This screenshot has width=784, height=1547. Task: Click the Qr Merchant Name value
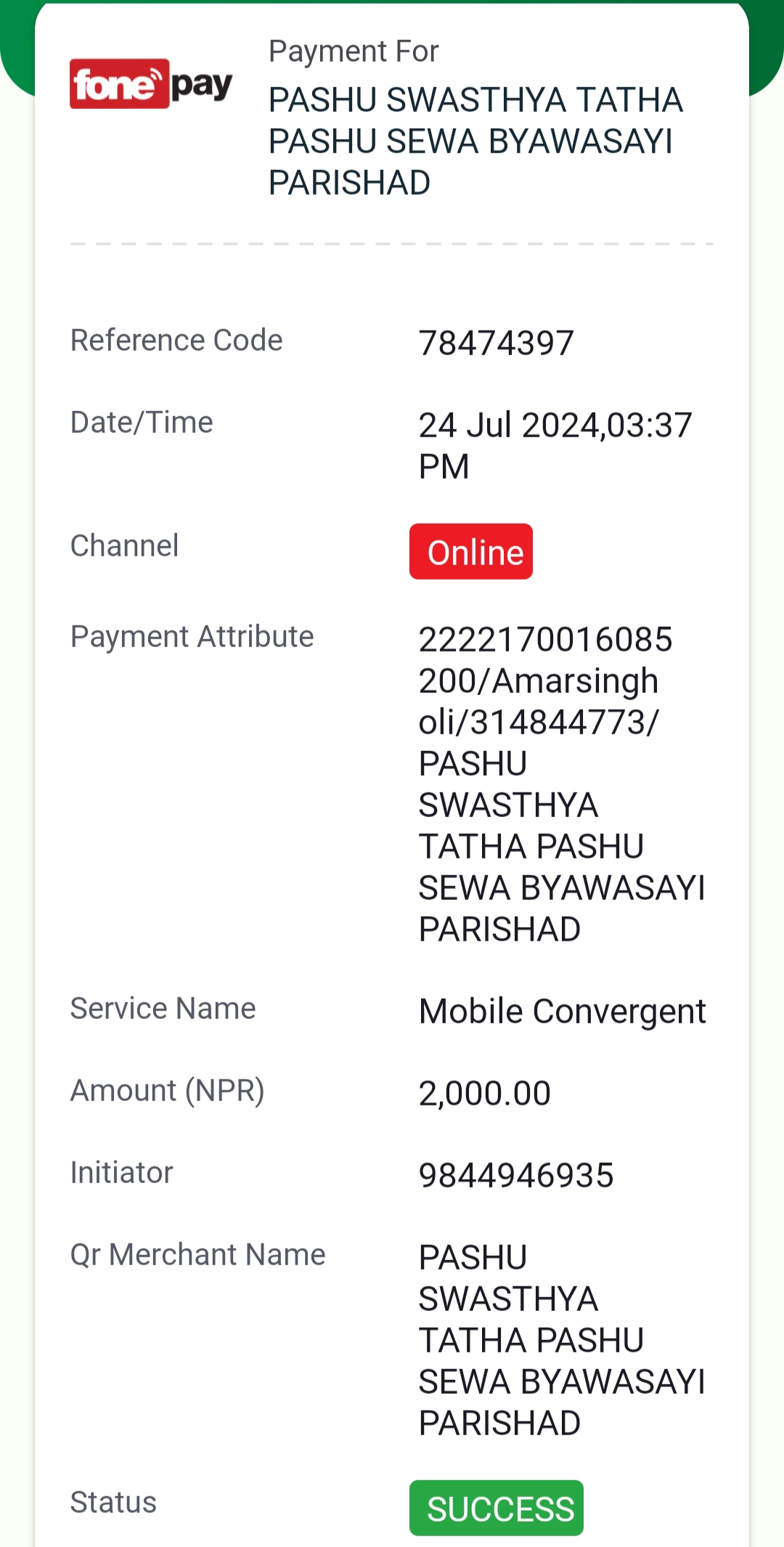pyautogui.click(x=562, y=1340)
